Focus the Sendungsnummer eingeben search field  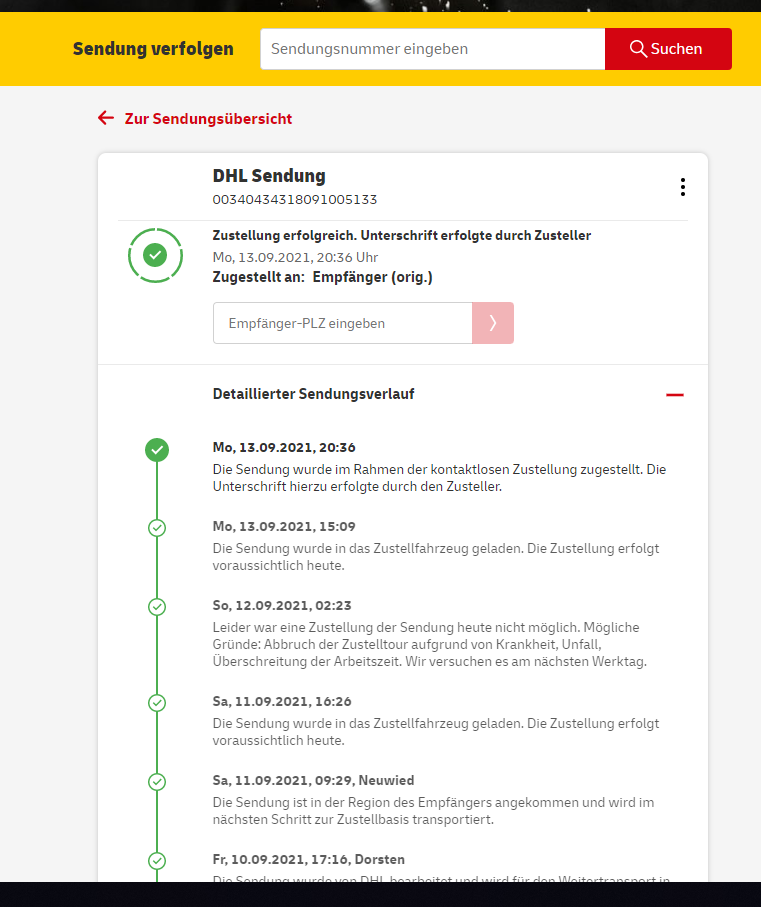[432, 49]
